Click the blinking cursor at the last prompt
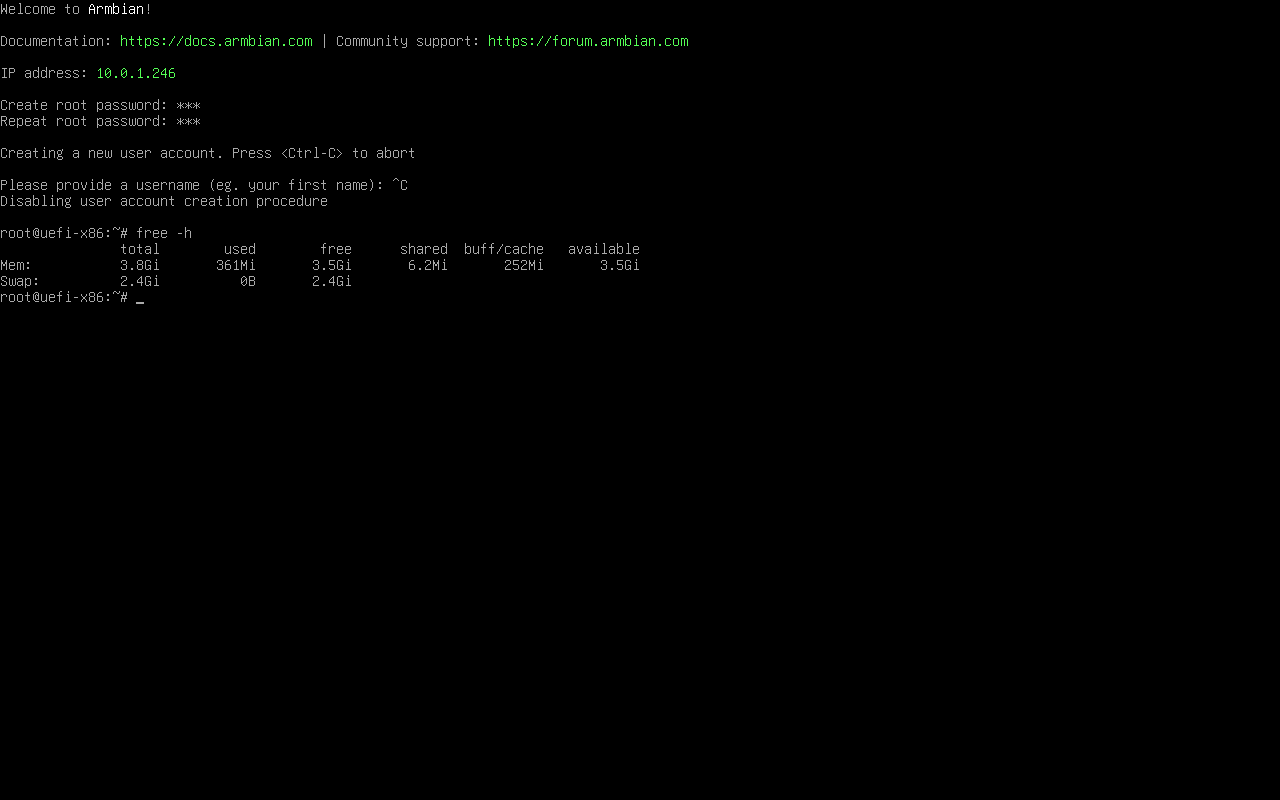 coord(140,298)
